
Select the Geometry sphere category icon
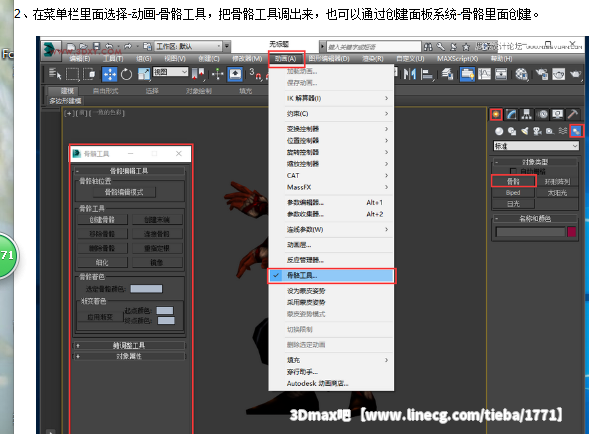point(499,131)
